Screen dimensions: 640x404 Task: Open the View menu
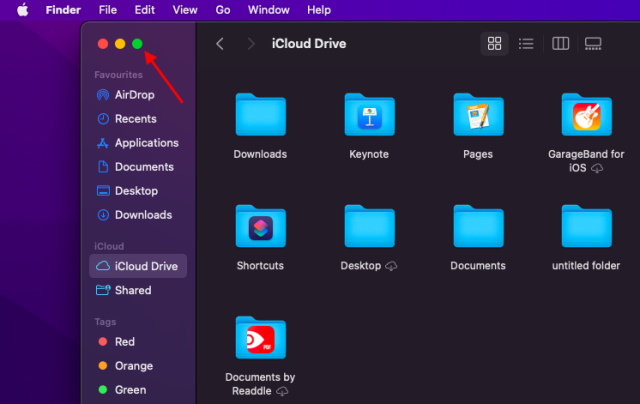[185, 9]
